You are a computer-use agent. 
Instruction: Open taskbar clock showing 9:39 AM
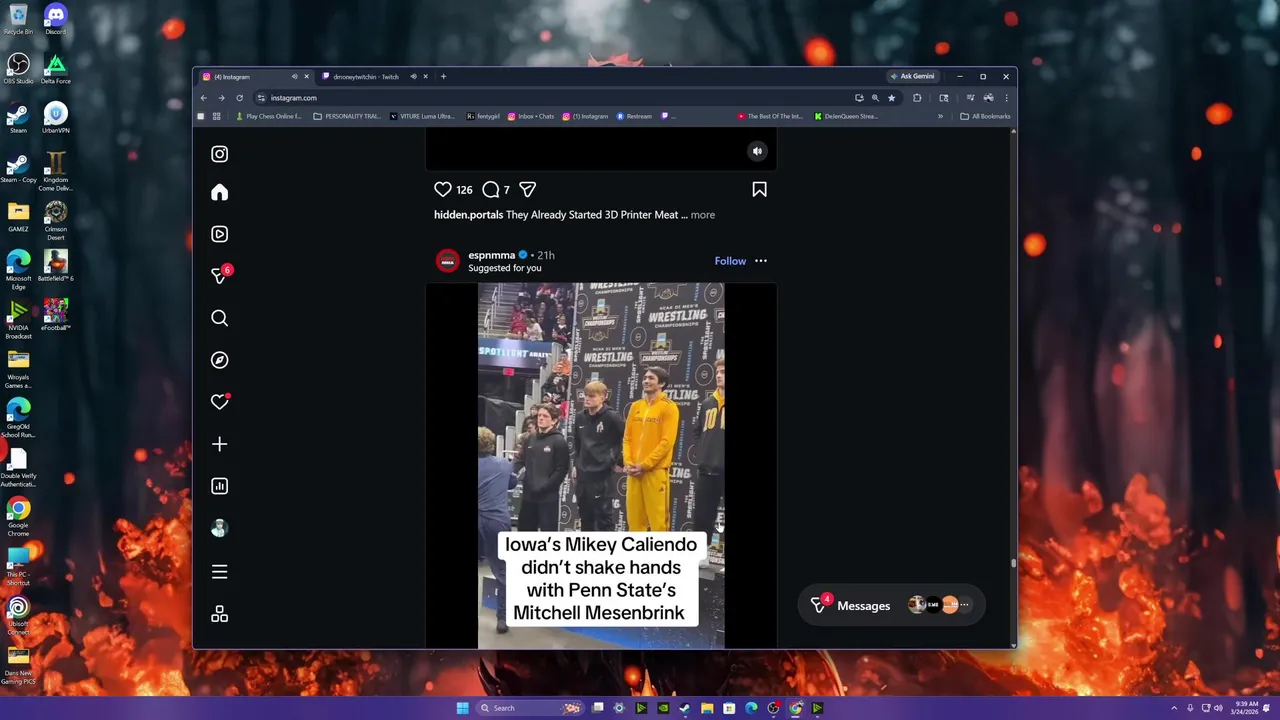(x=1246, y=708)
